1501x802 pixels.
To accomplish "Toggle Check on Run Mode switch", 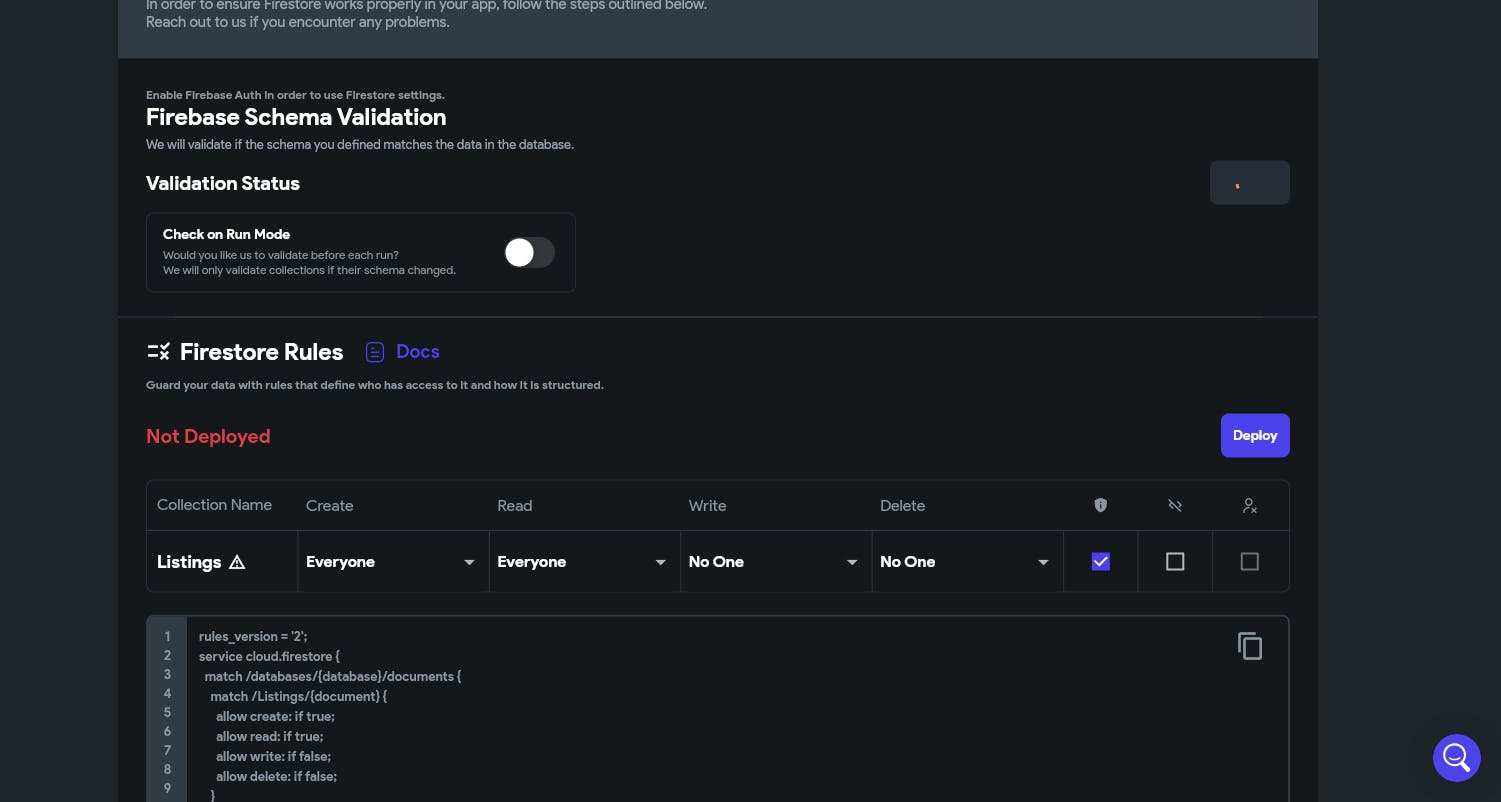I will (529, 252).
